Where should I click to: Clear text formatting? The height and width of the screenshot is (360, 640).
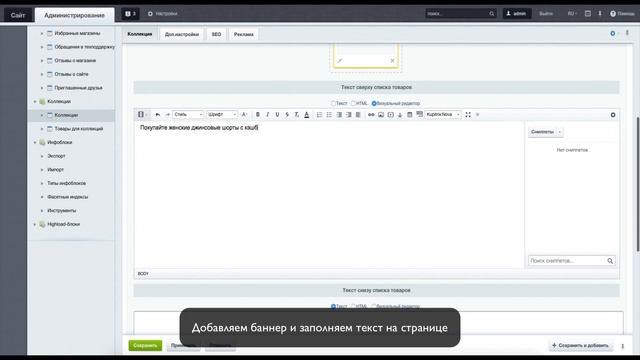pos(297,115)
